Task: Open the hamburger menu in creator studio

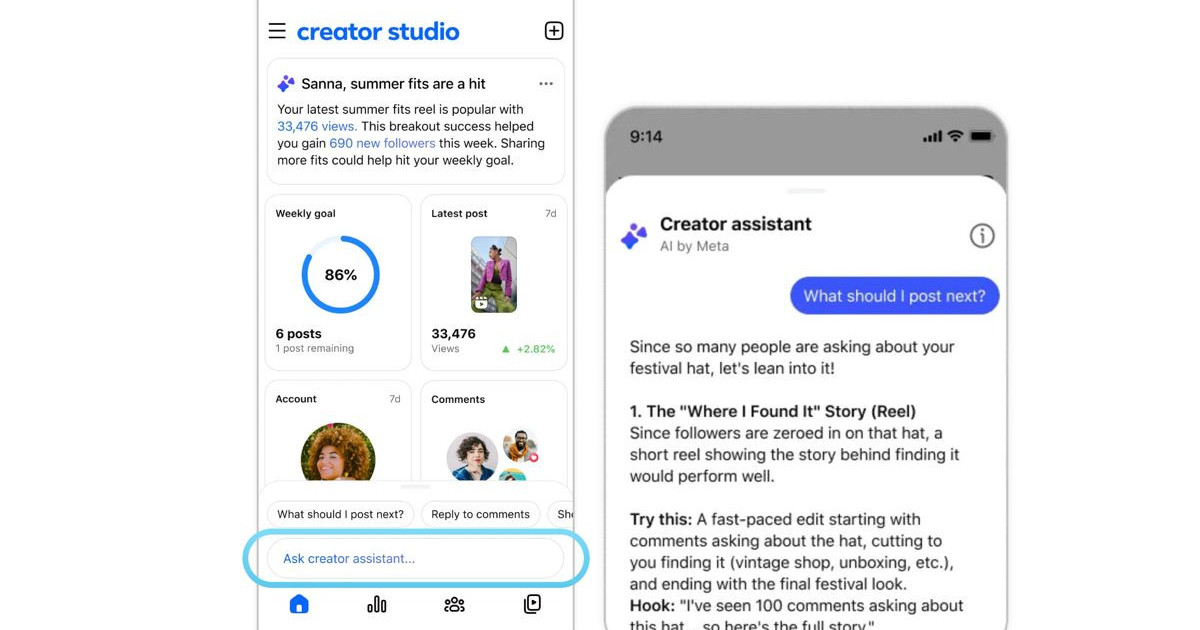Action: (277, 31)
